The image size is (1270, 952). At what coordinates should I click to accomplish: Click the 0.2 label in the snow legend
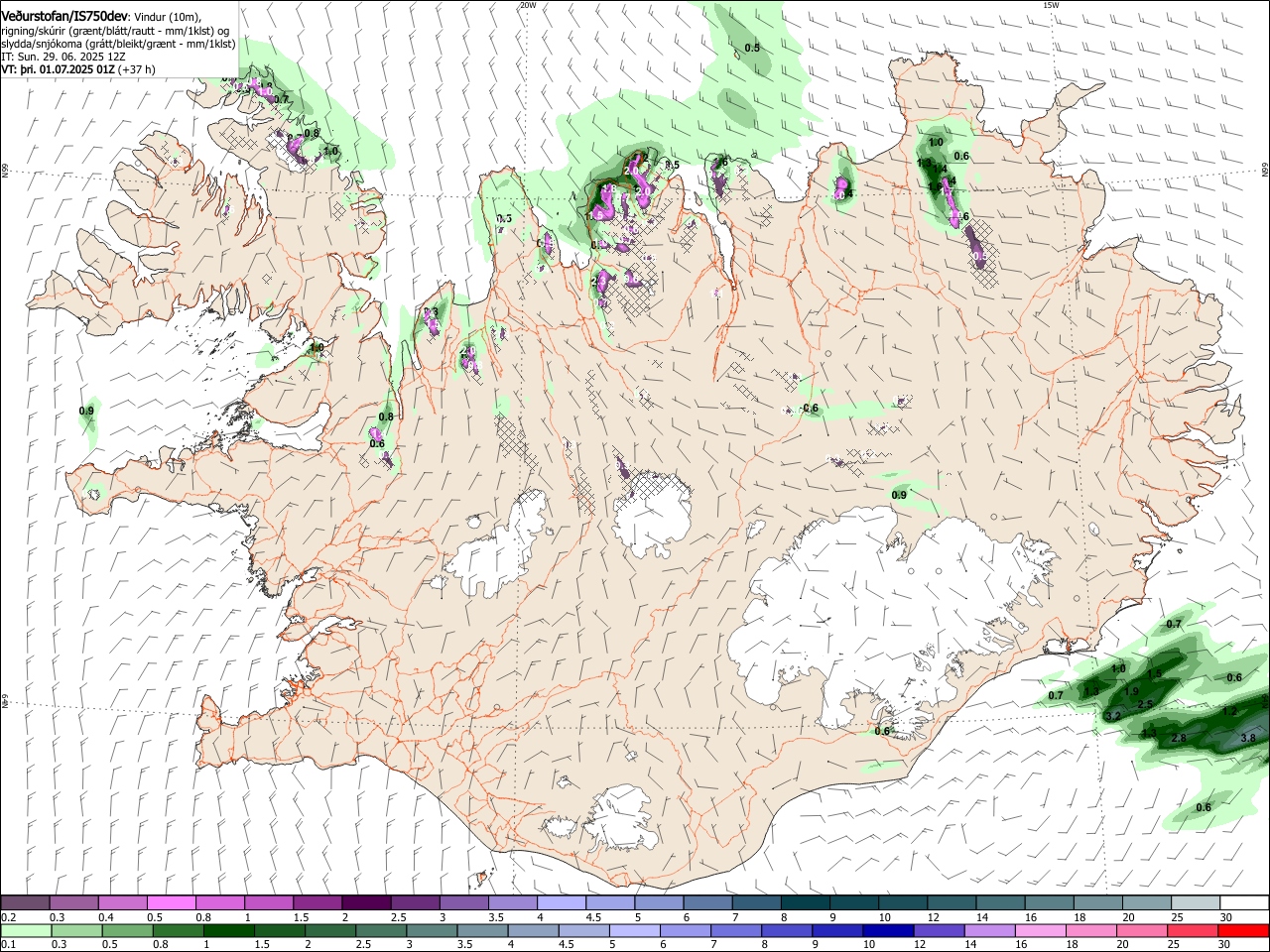point(8,917)
